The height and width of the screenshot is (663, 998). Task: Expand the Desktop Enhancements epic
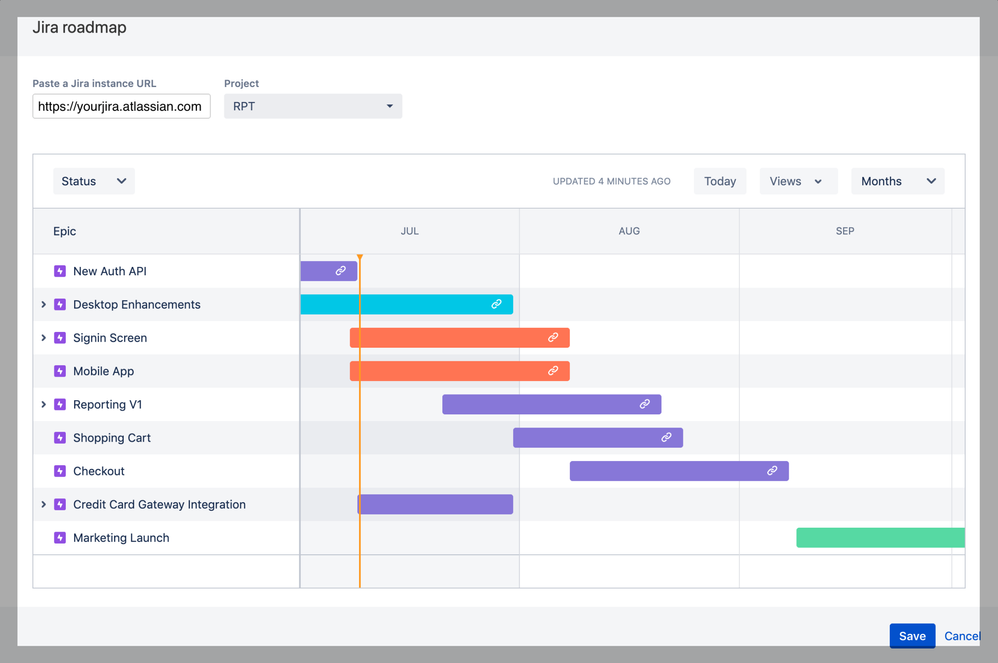click(x=43, y=304)
